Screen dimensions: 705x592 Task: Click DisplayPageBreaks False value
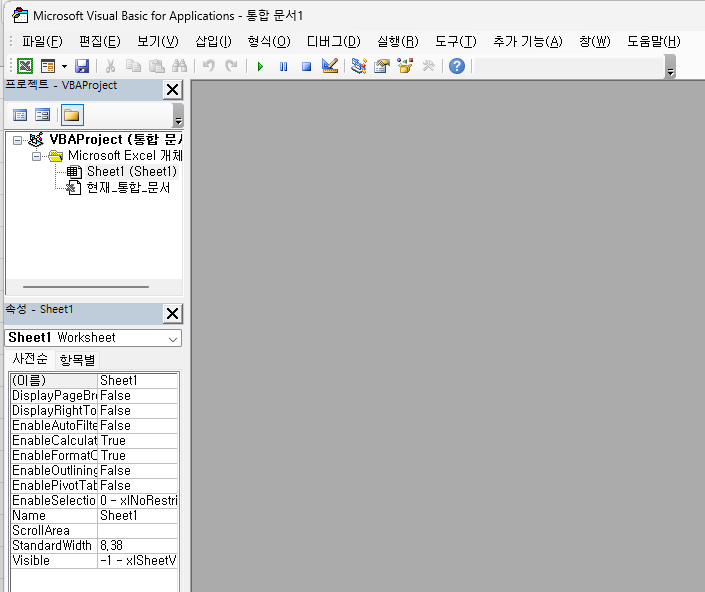tap(138, 396)
